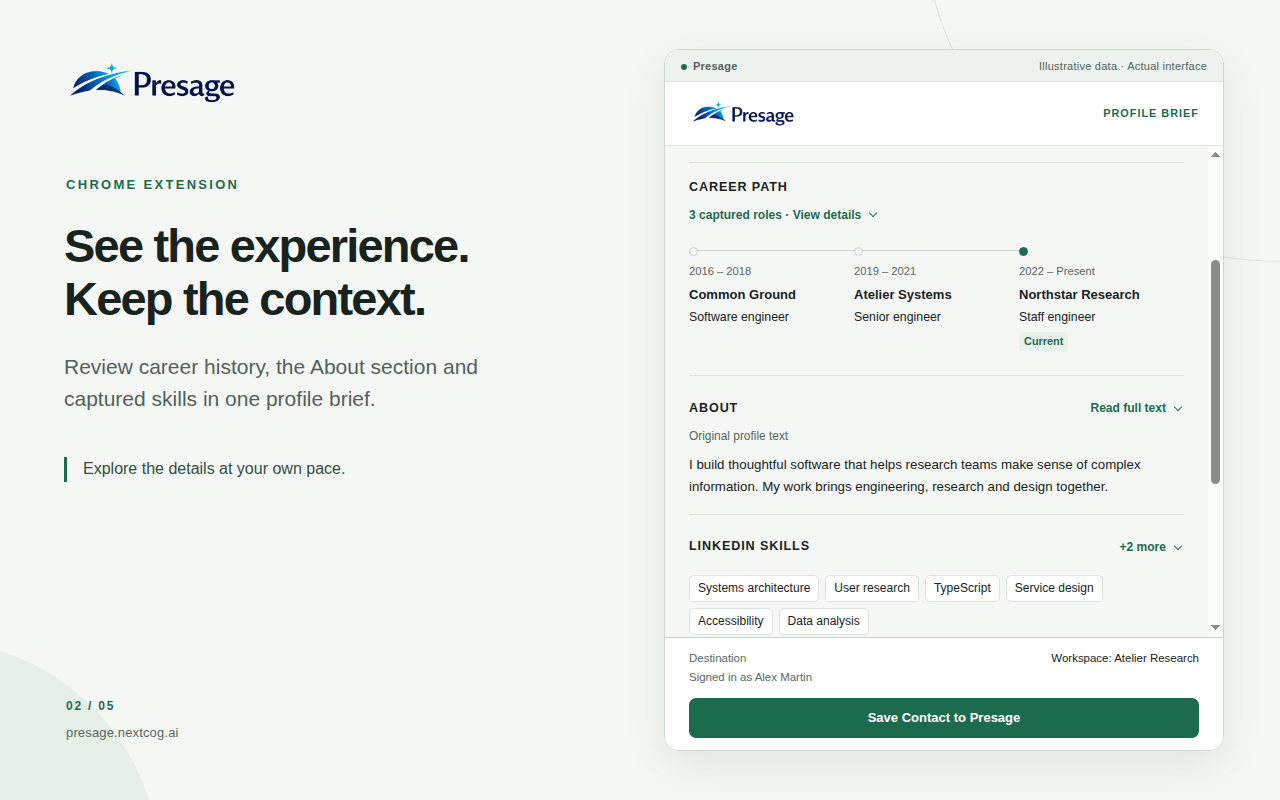Show the +2 more LinkedIn skills
The width and height of the screenshot is (1280, 800).
(1151, 547)
